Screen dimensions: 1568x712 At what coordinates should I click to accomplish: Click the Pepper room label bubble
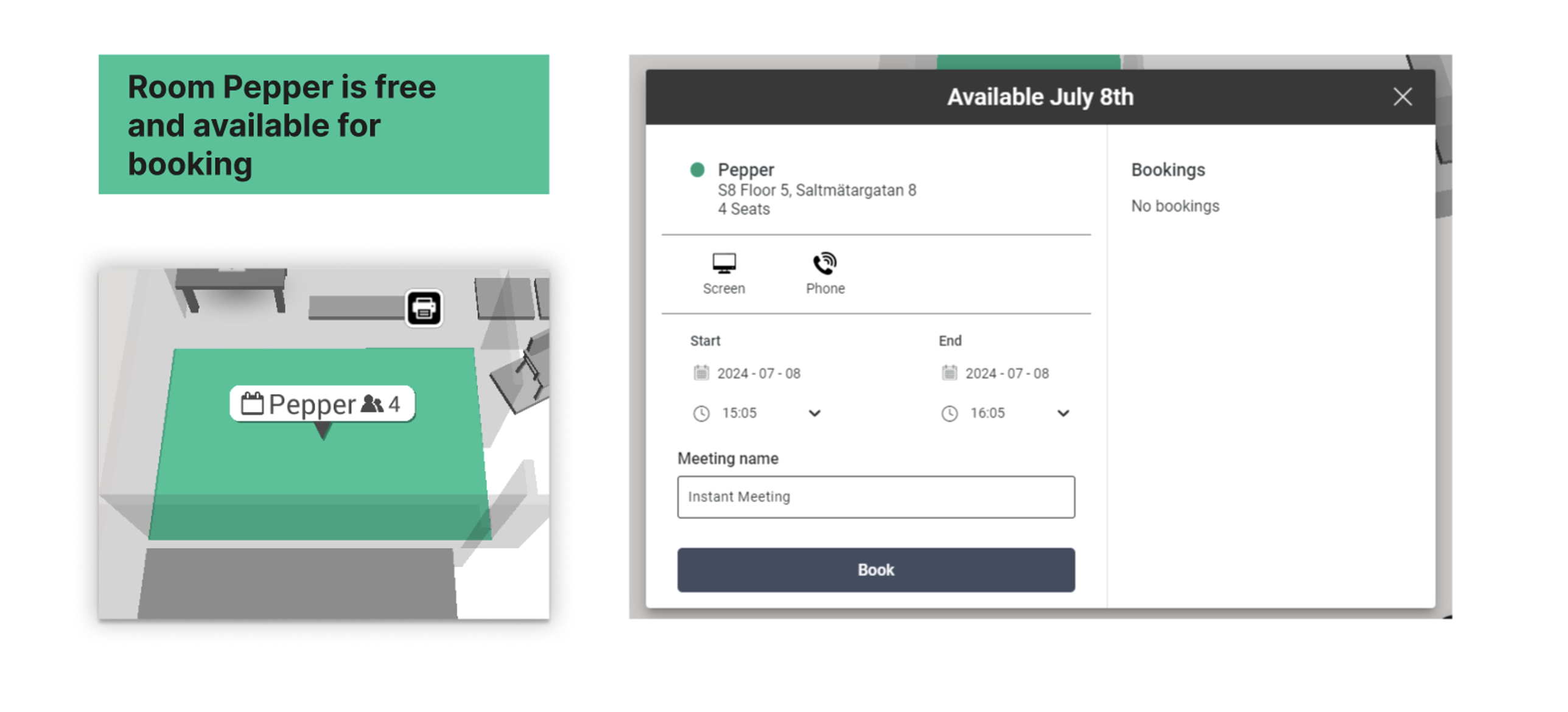coord(321,403)
